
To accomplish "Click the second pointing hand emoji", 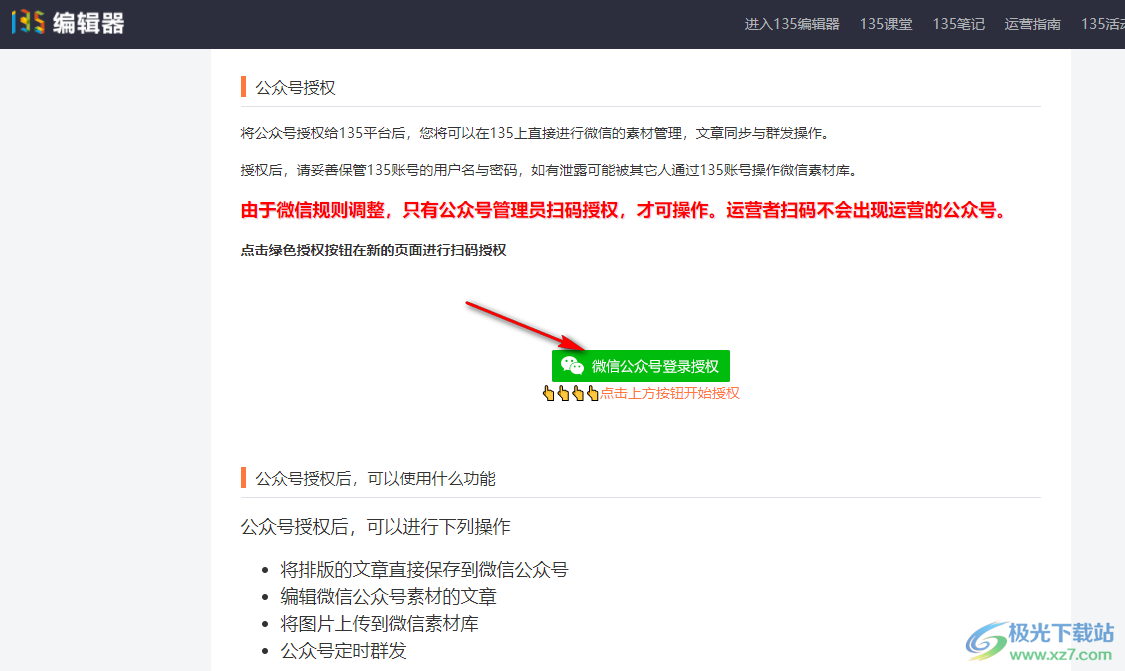I will [562, 393].
